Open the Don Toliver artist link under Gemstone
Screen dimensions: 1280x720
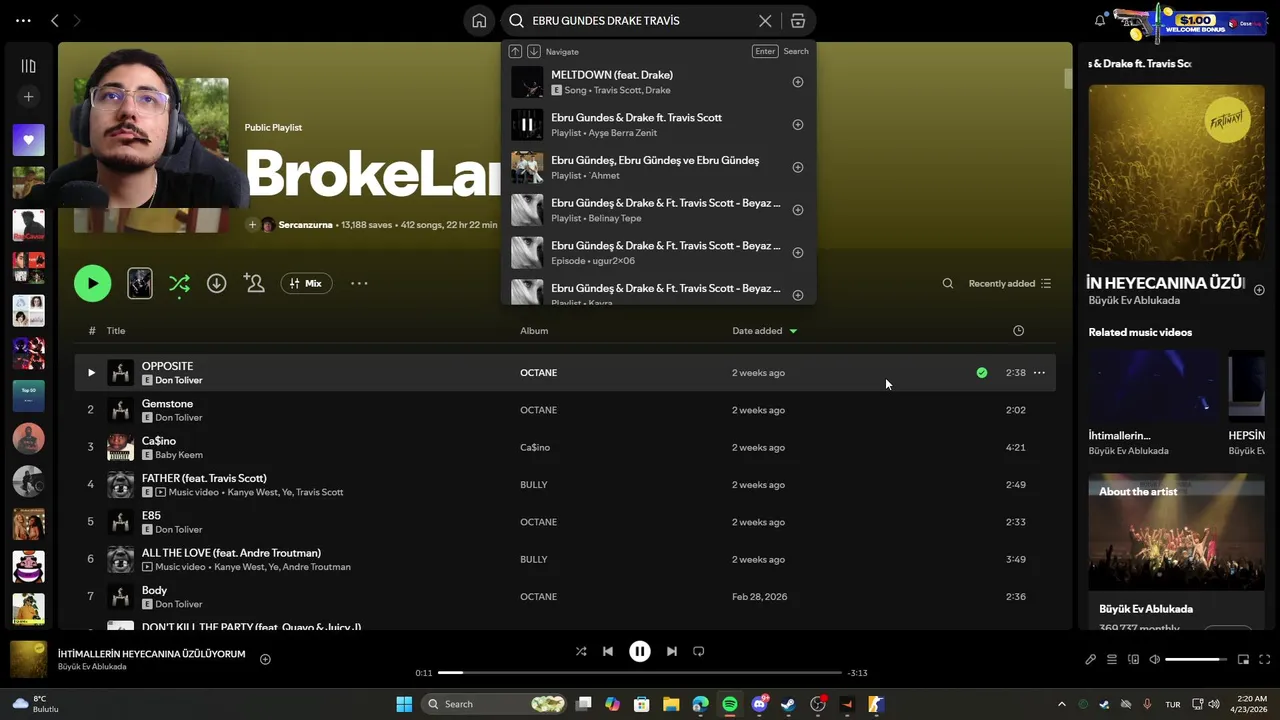pos(179,418)
